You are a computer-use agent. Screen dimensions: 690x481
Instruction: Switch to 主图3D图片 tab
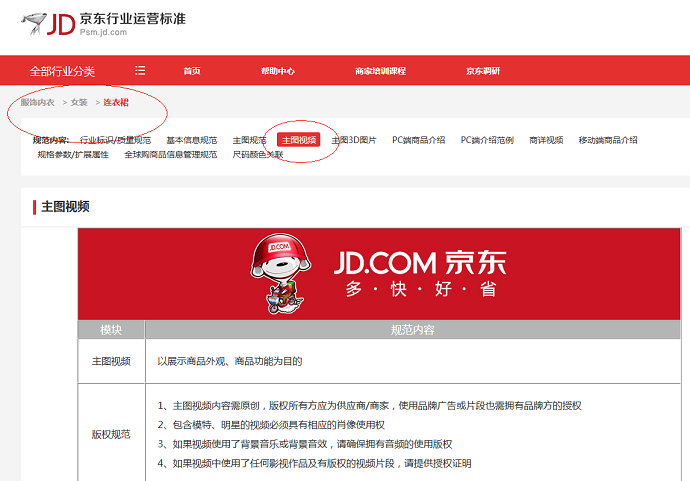(x=354, y=140)
